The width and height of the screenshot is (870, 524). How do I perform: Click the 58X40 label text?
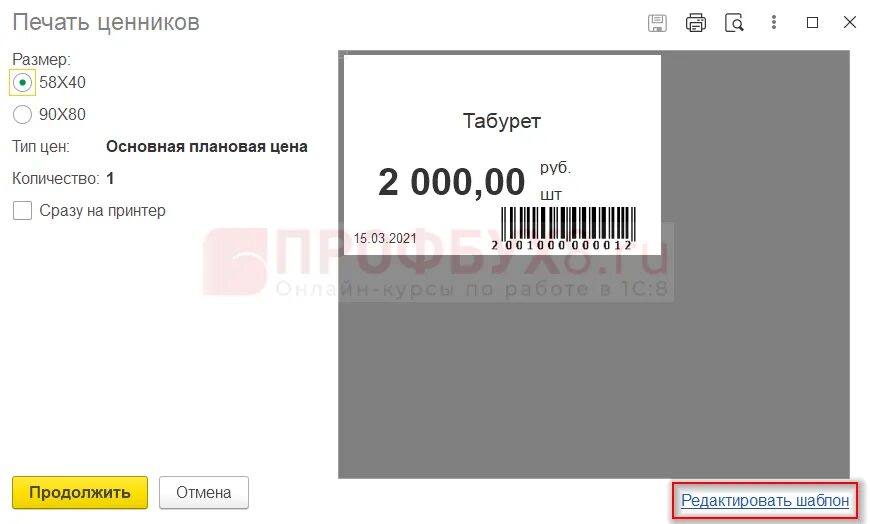pos(62,83)
